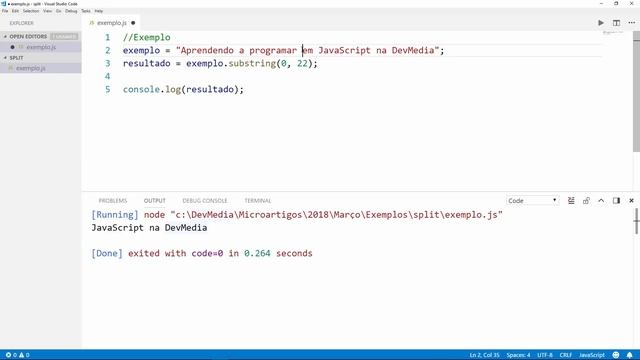
Task: Open the Tasks menu
Action: pyautogui.click(x=86, y=11)
